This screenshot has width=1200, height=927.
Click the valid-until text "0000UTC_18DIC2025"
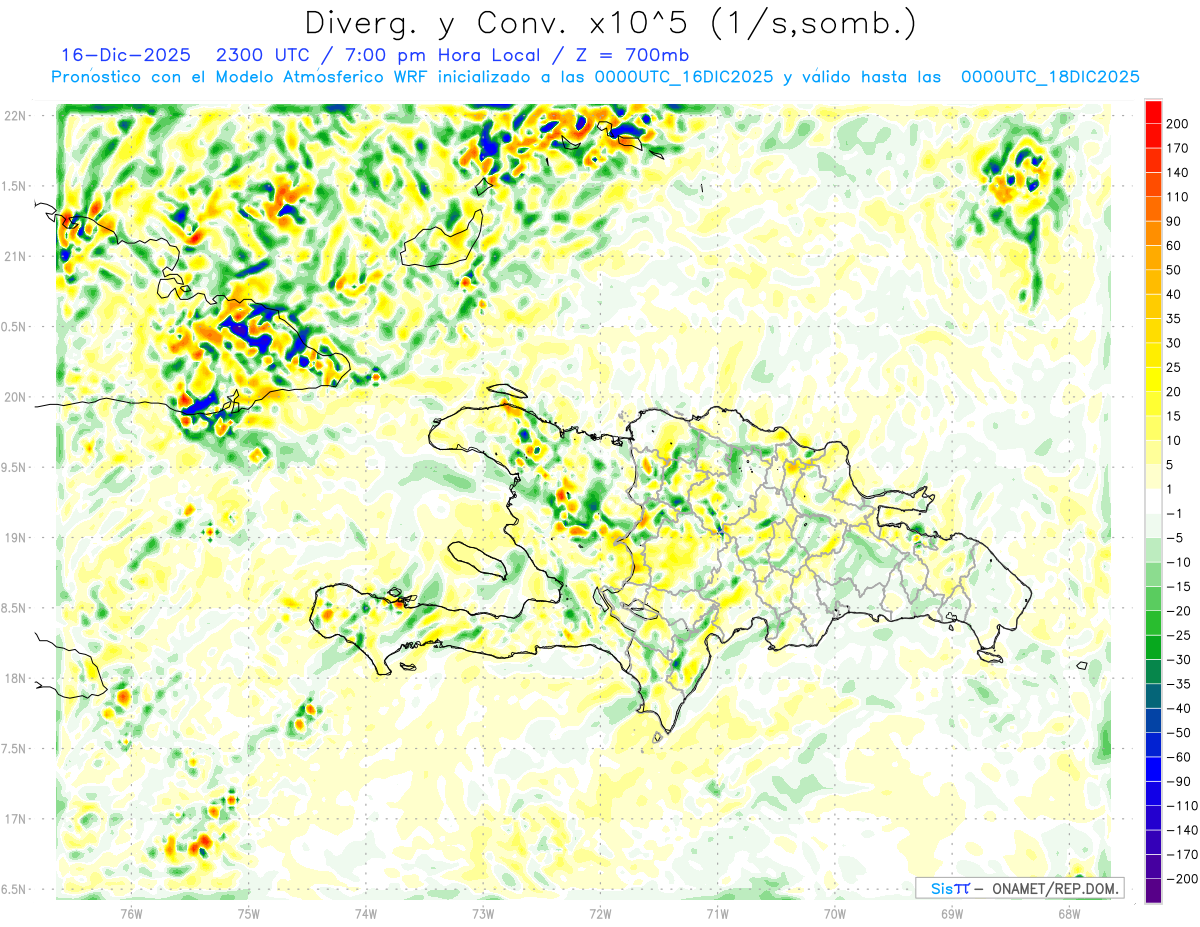click(x=1050, y=77)
